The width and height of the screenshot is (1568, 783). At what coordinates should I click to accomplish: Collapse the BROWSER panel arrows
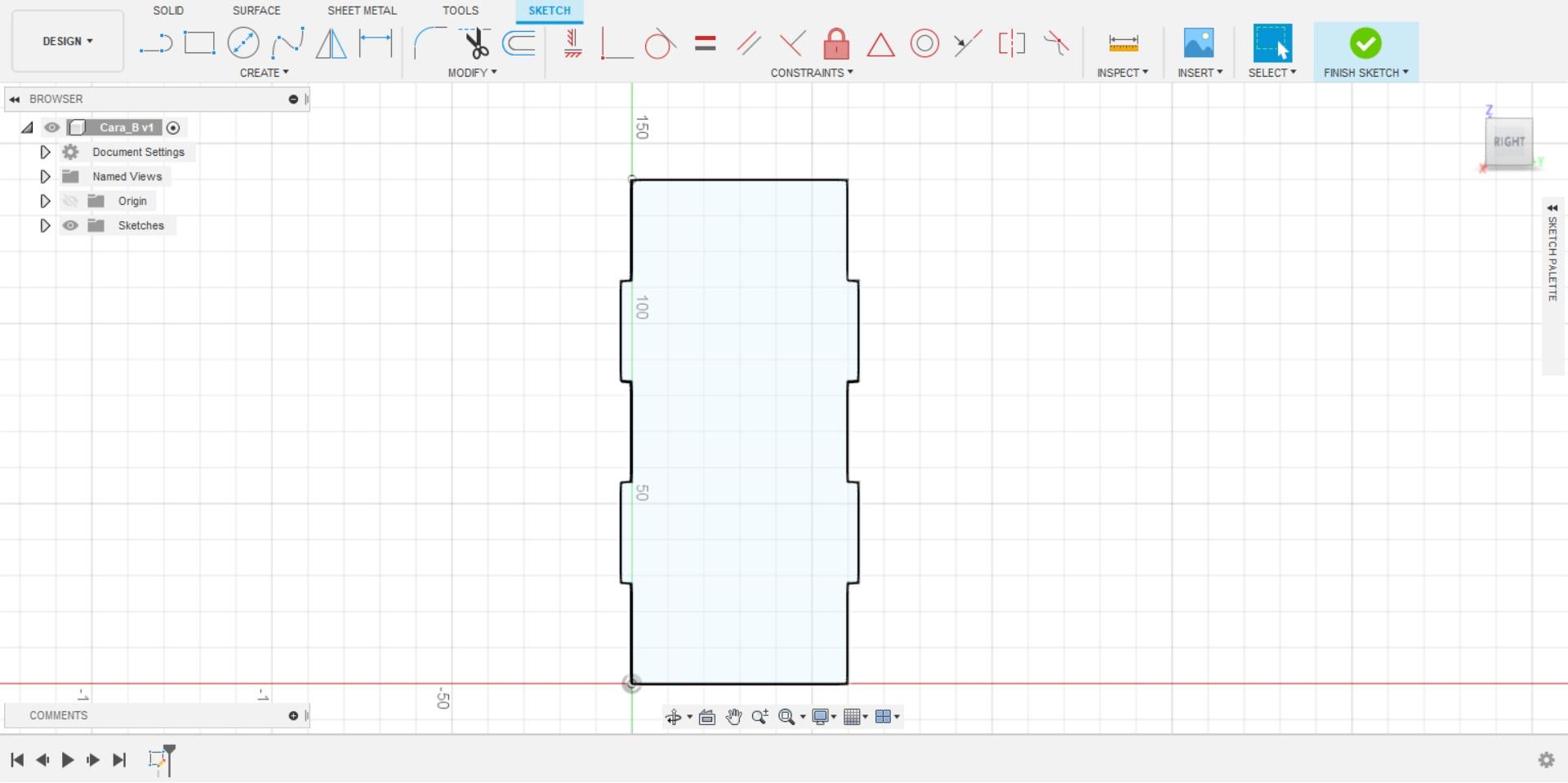pos(15,99)
